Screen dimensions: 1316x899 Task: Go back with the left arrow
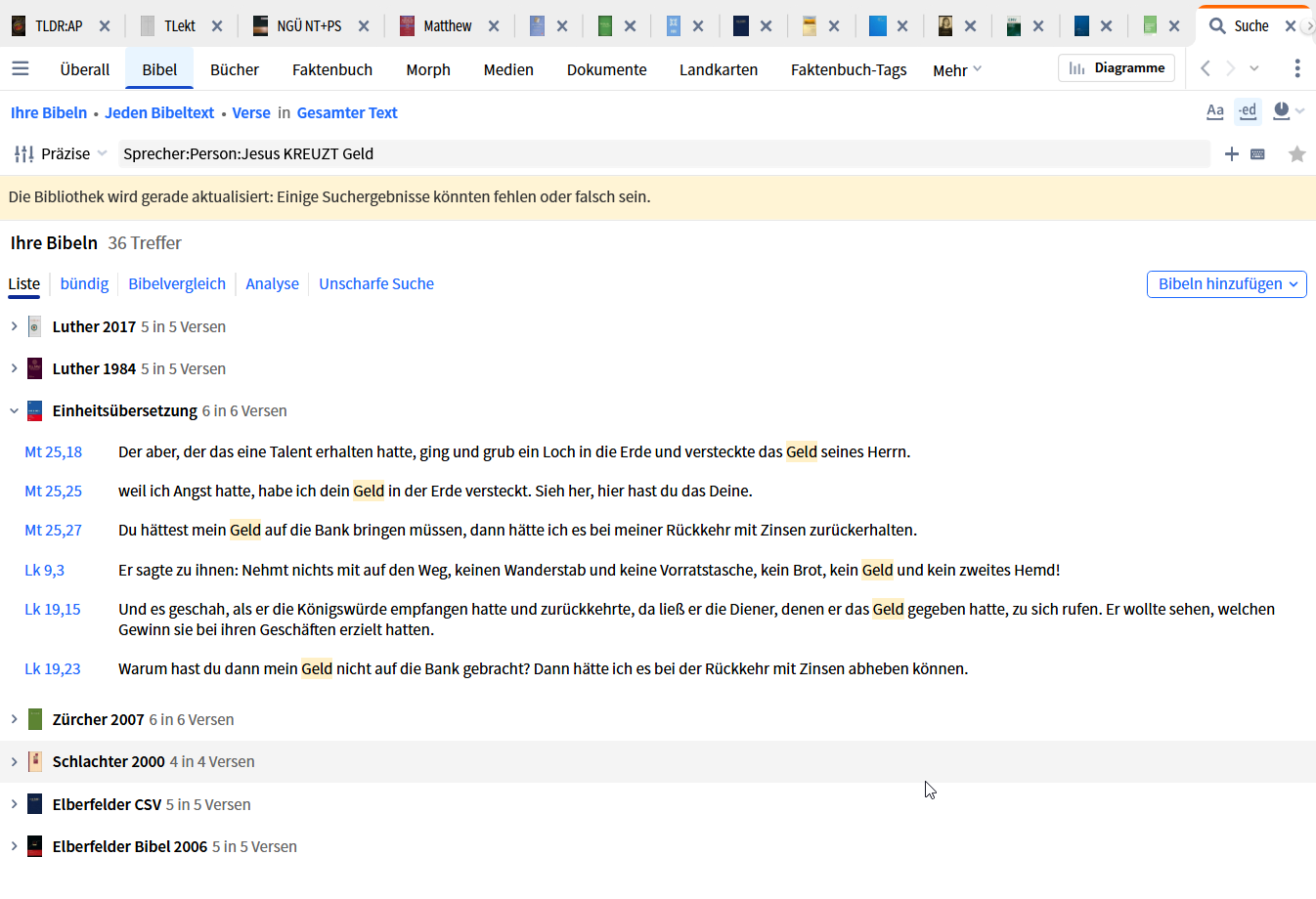1206,68
